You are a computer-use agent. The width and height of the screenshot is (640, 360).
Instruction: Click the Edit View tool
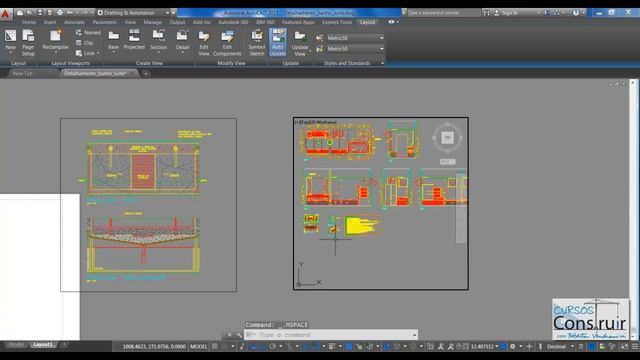point(204,43)
